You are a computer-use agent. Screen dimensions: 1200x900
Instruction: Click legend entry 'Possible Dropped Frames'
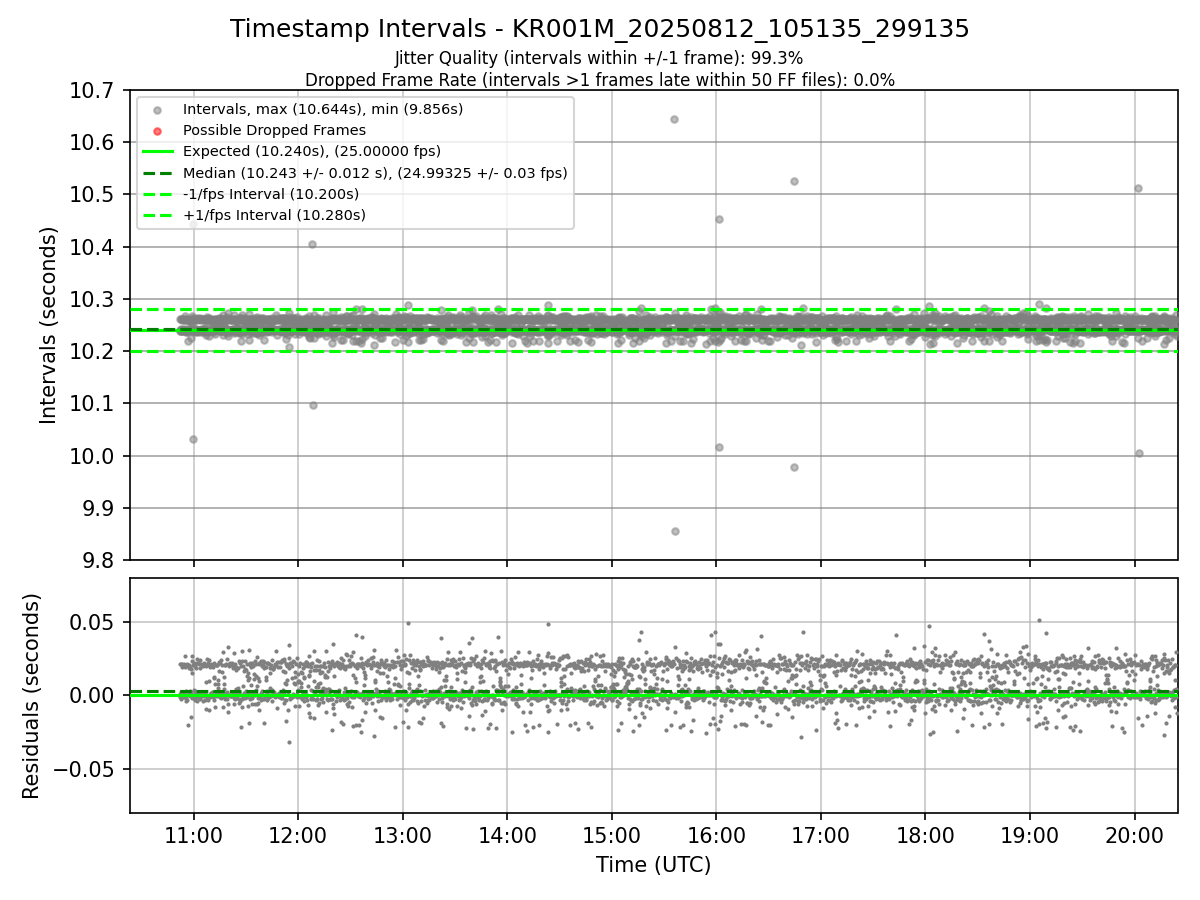click(x=274, y=130)
